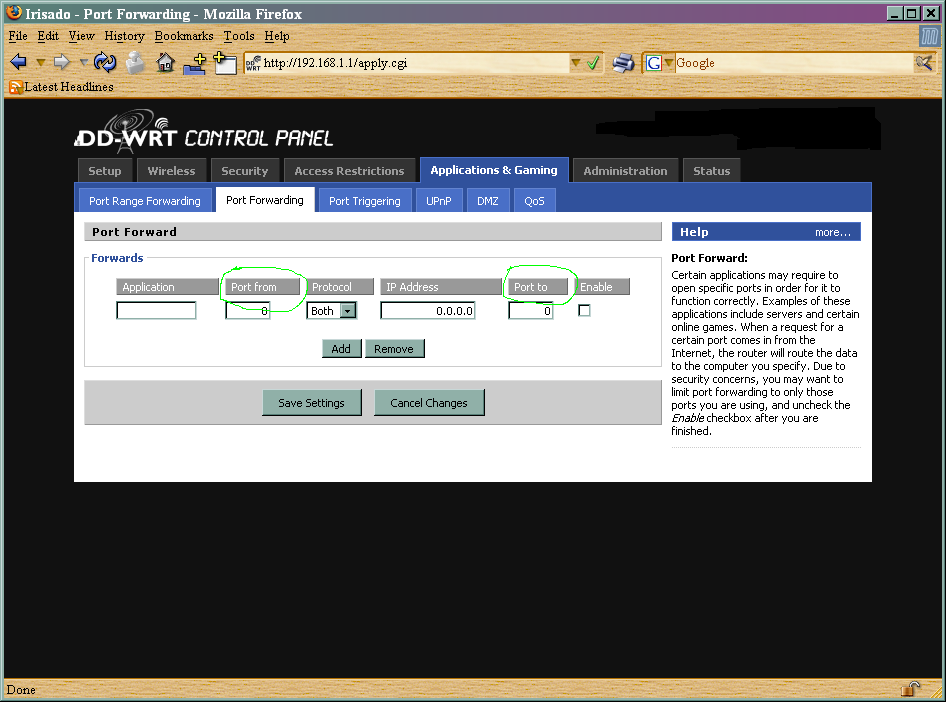Image resolution: width=946 pixels, height=702 pixels.
Task: Go to the Home page icon
Action: tap(166, 62)
